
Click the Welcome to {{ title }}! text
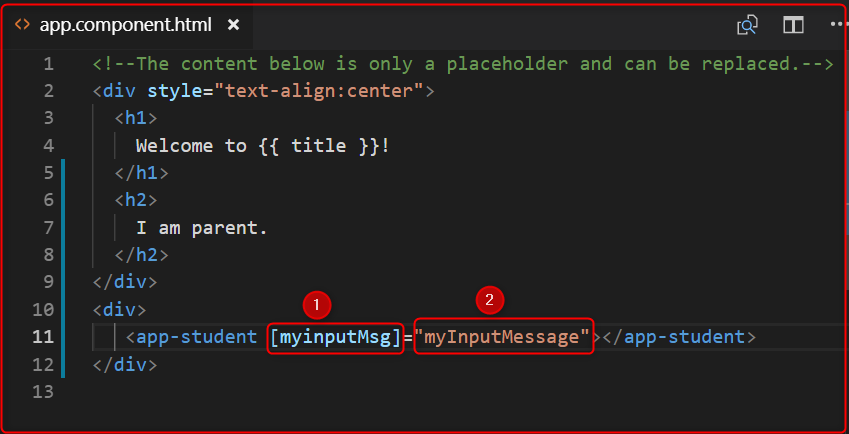click(262, 146)
